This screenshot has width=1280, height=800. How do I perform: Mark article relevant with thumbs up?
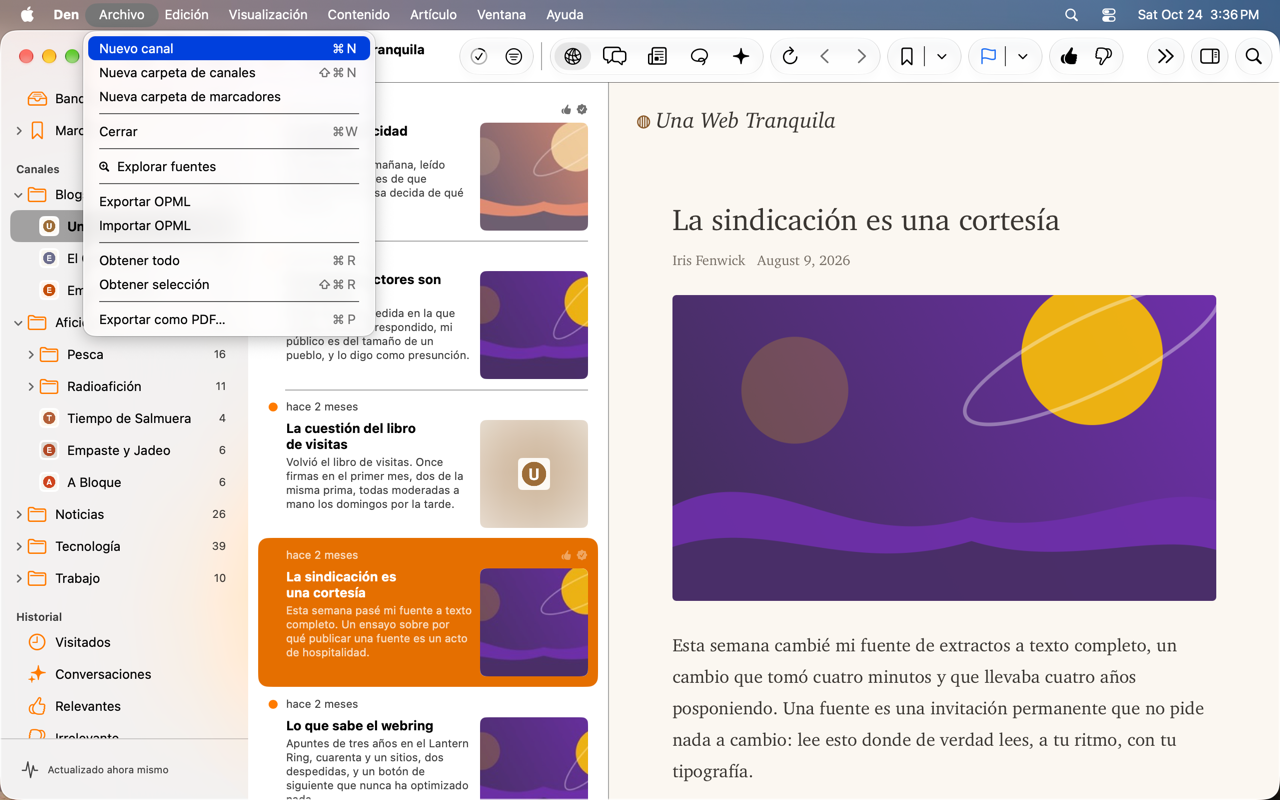pos(1069,57)
